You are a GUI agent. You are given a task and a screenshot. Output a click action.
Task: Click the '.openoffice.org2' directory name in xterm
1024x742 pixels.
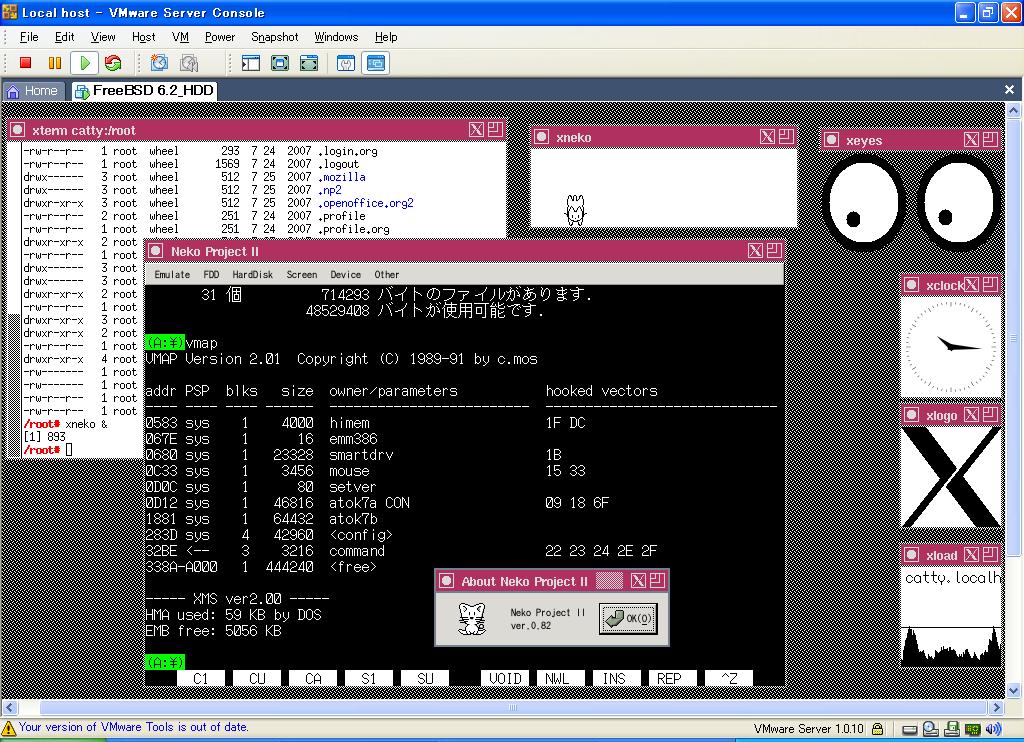366,203
